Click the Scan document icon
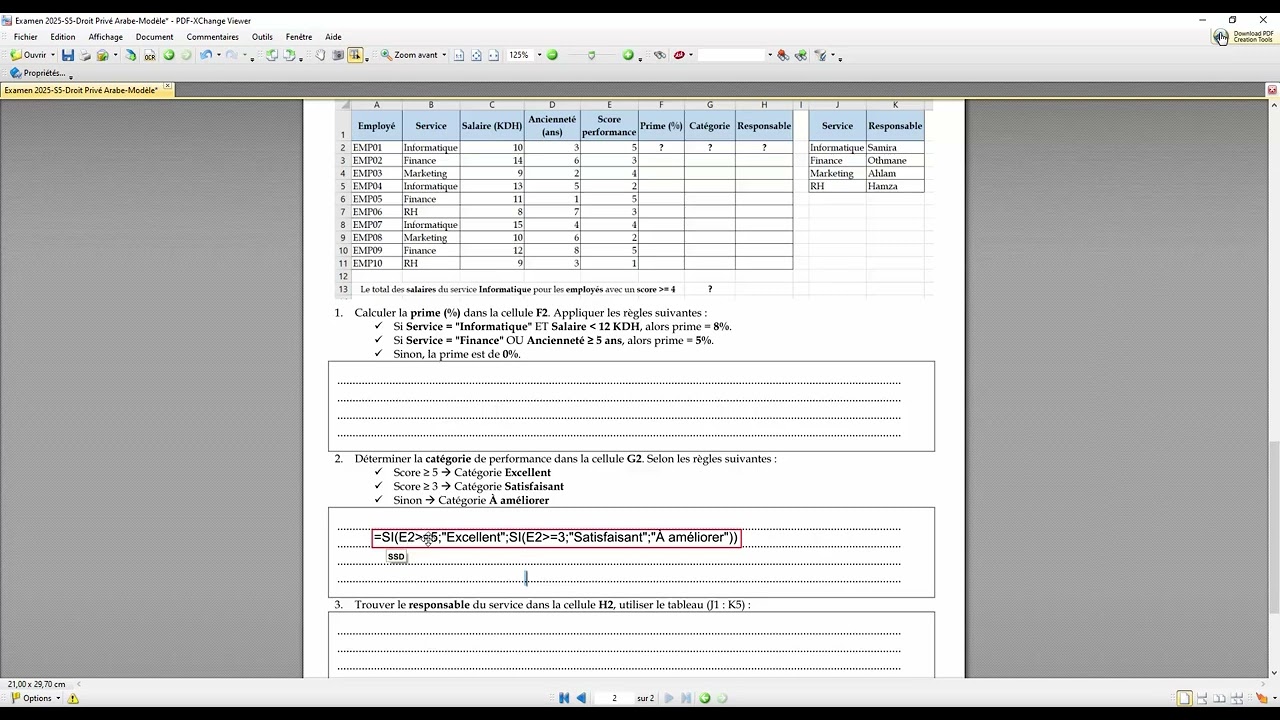The image size is (1280, 720). [x=130, y=55]
